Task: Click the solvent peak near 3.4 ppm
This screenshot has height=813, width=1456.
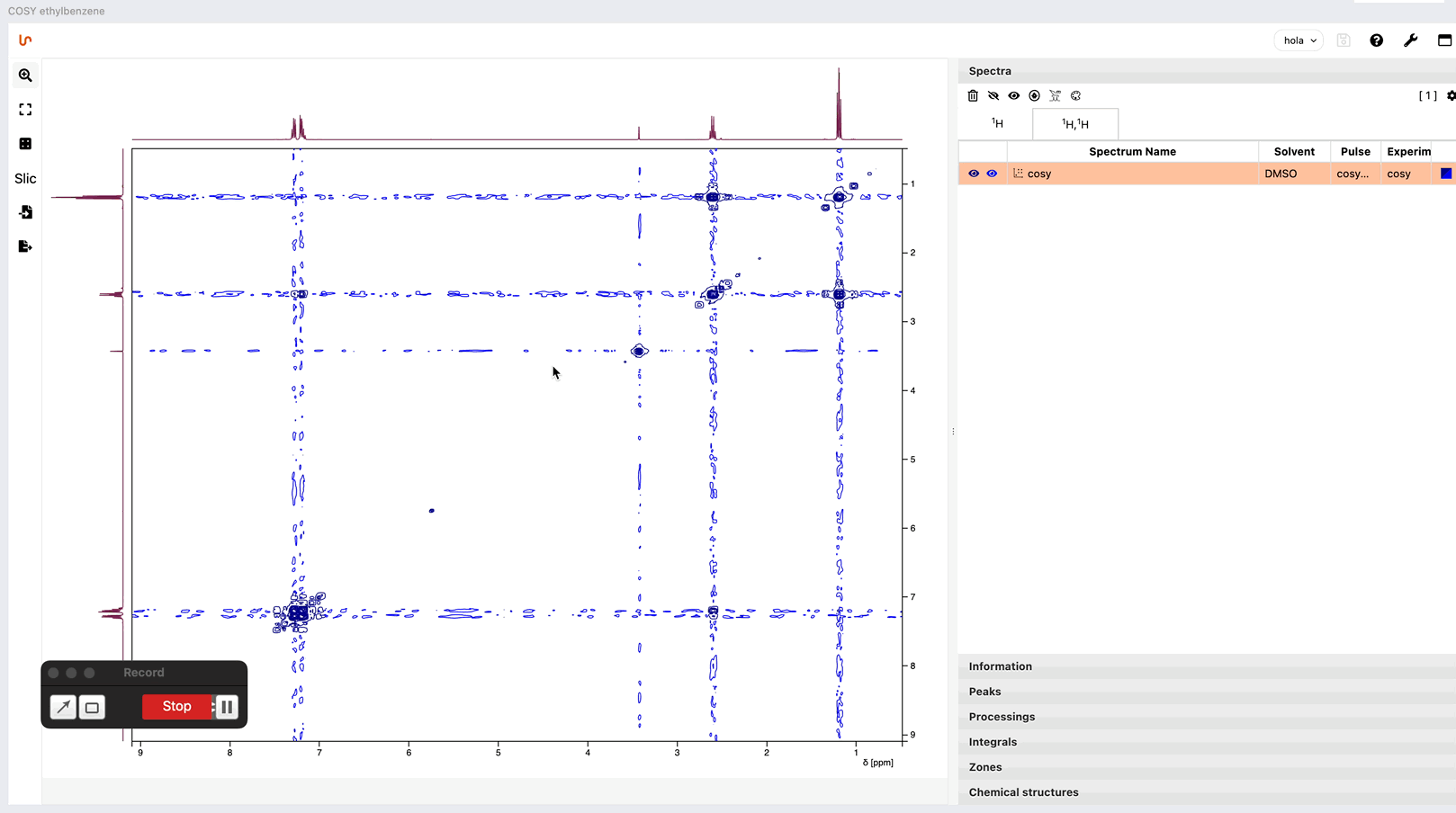Action: pyautogui.click(x=639, y=351)
